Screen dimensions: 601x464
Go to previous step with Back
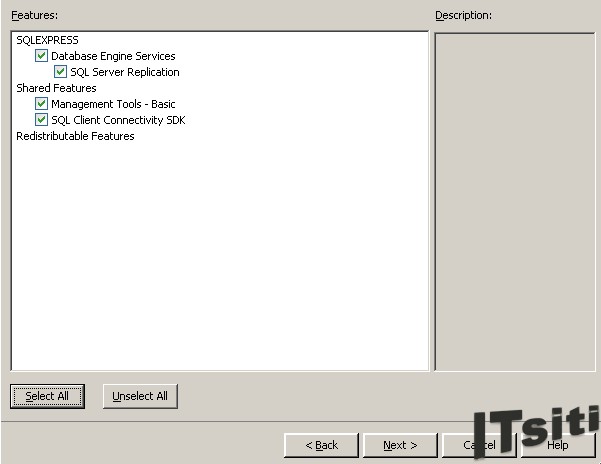[x=321, y=445]
